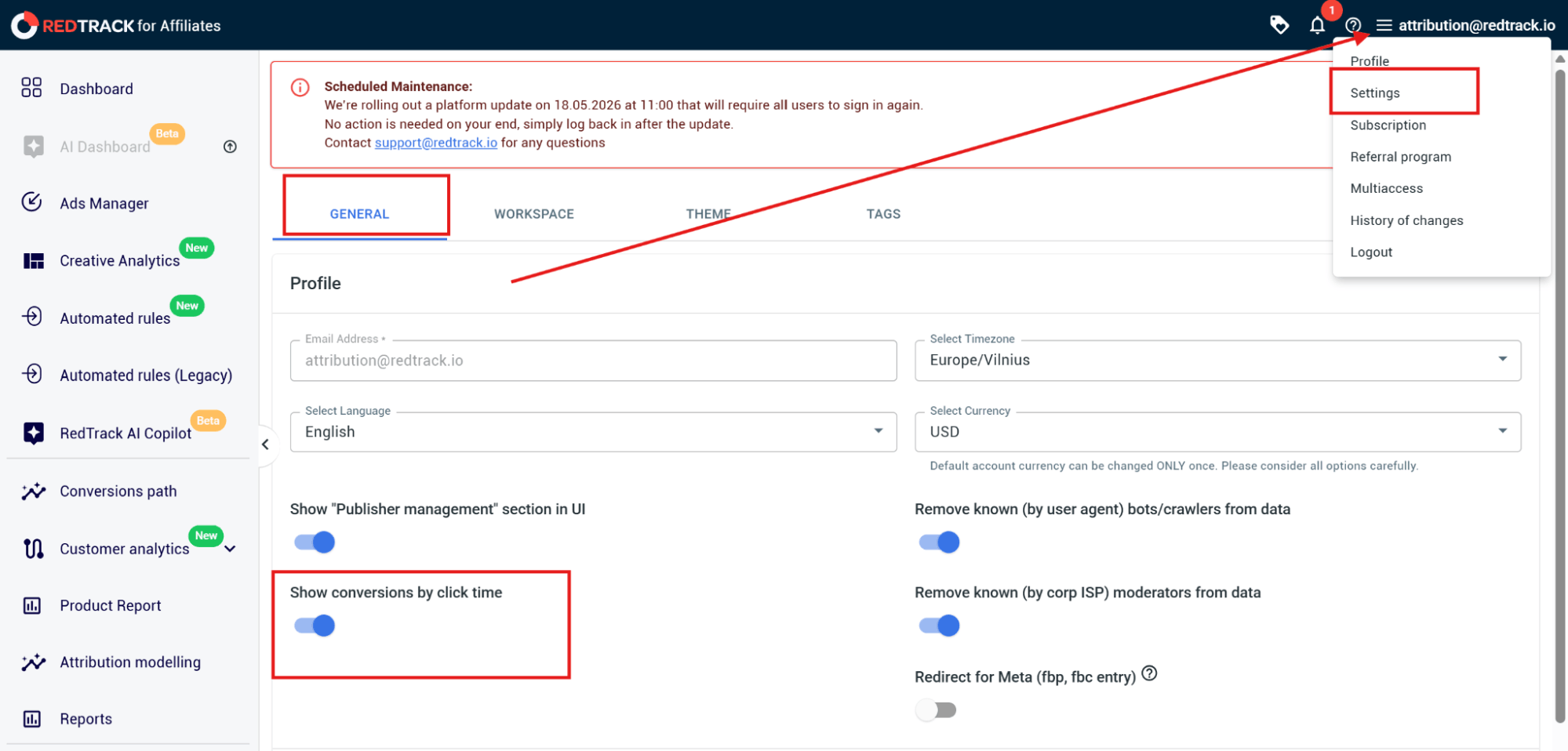Click the Email Address input field

(x=593, y=361)
